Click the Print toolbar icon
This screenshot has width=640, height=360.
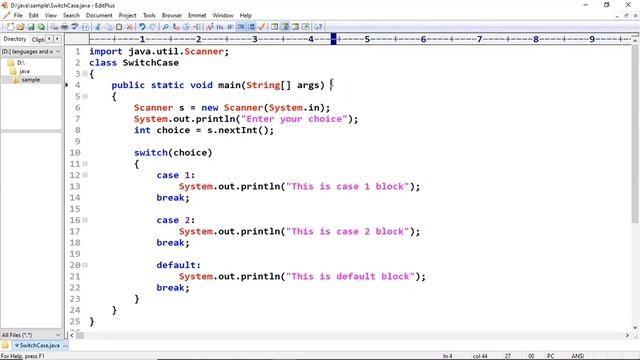[x=64, y=27]
